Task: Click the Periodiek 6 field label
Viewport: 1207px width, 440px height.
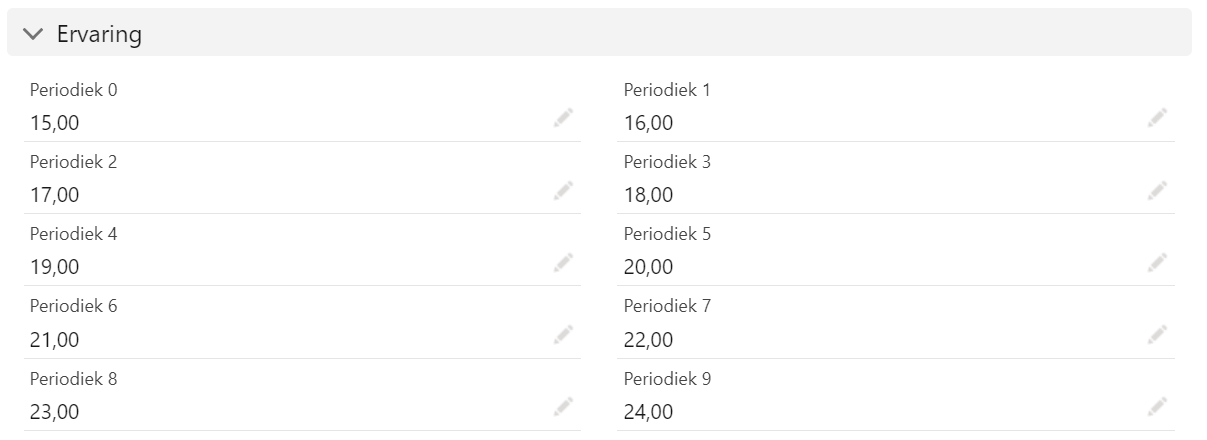Action: (73, 306)
